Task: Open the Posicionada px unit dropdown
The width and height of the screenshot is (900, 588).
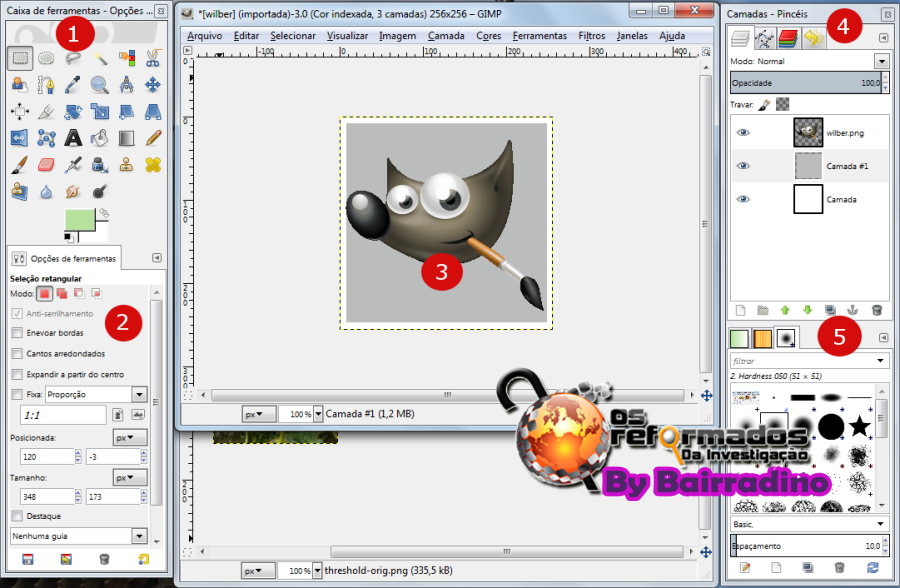Action: [130, 438]
